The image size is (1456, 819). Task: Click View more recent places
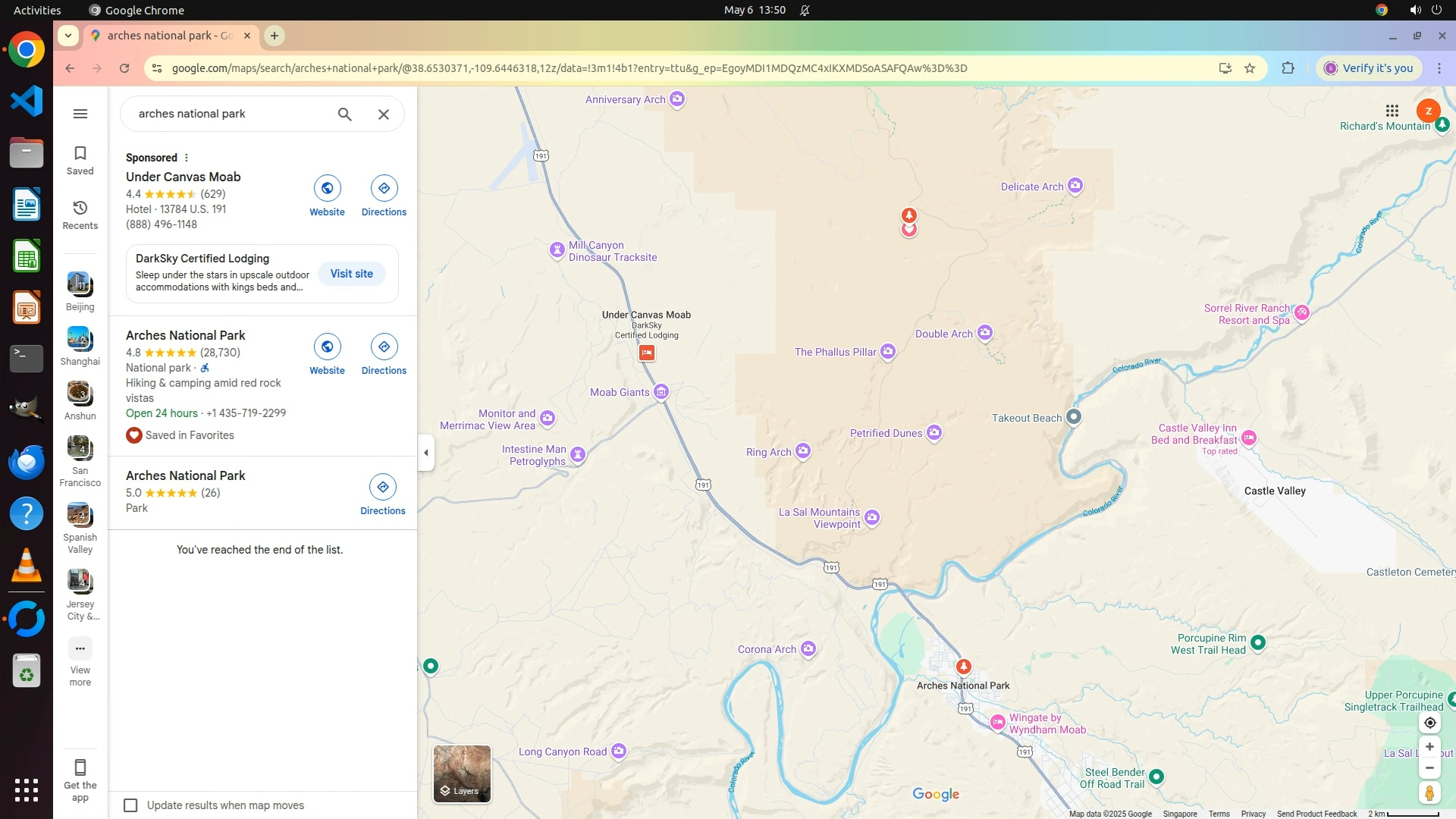(80, 661)
